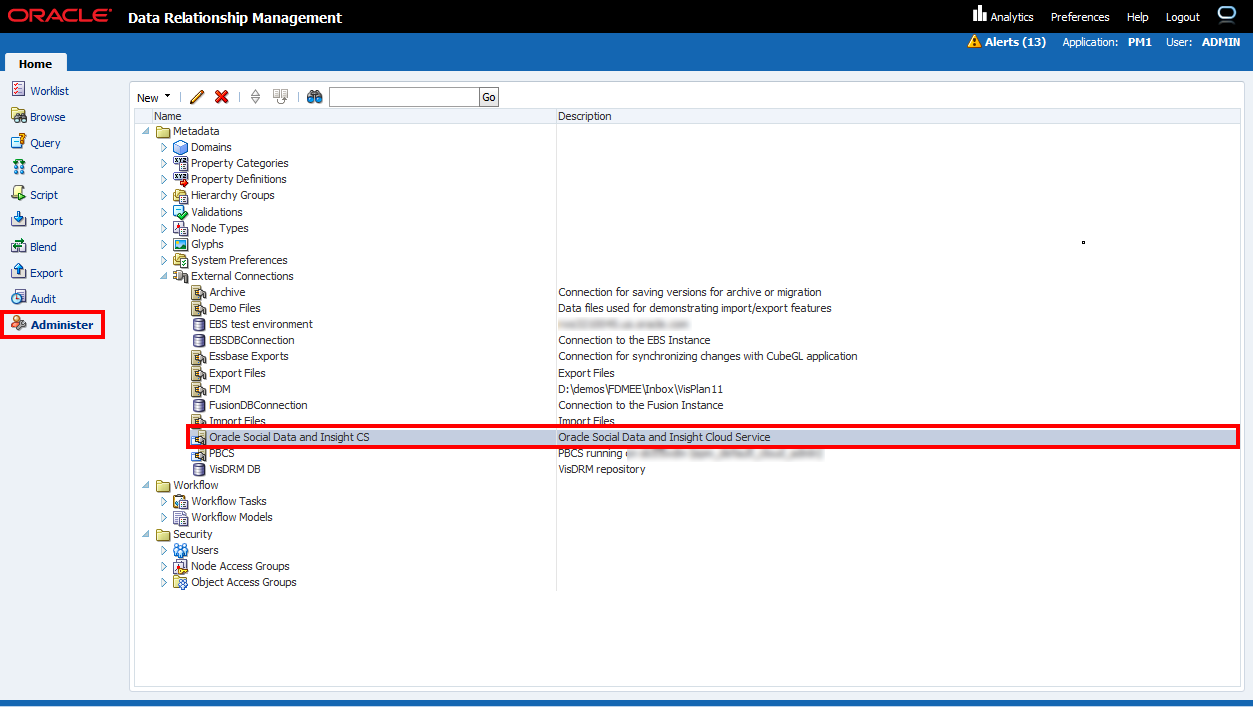This screenshot has height=707, width=1253.
Task: Click the Node Types icon
Action: coord(181,228)
